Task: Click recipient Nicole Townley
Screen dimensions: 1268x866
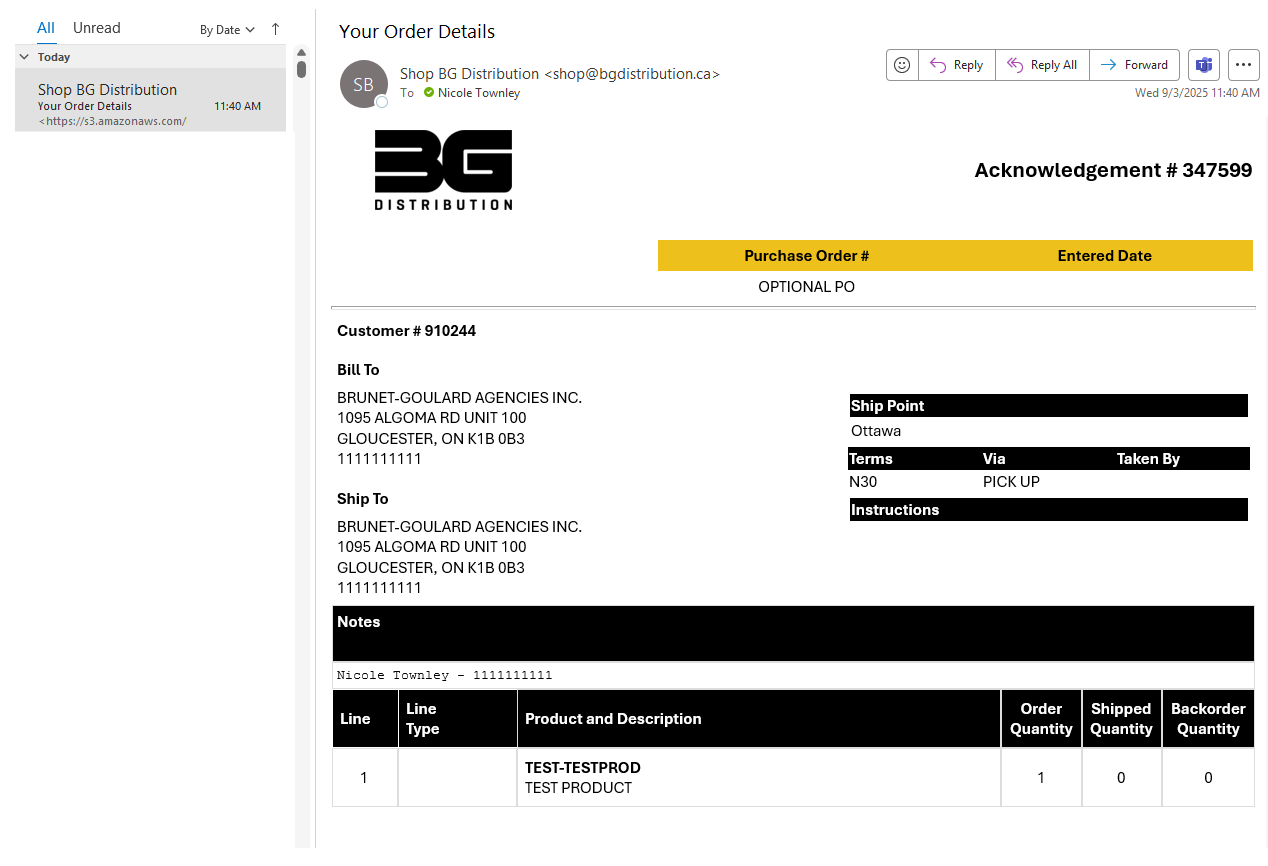Action: pyautogui.click(x=479, y=93)
